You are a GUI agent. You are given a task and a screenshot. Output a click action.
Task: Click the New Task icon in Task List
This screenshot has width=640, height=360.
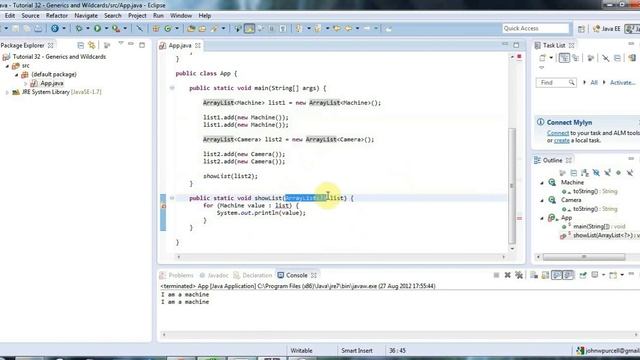[542, 58]
